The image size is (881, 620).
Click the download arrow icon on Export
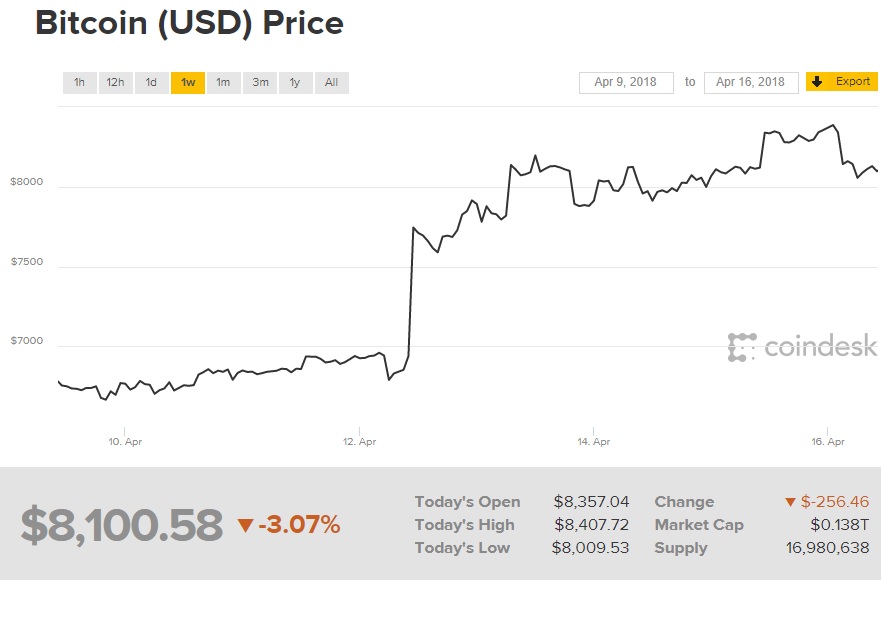817,82
